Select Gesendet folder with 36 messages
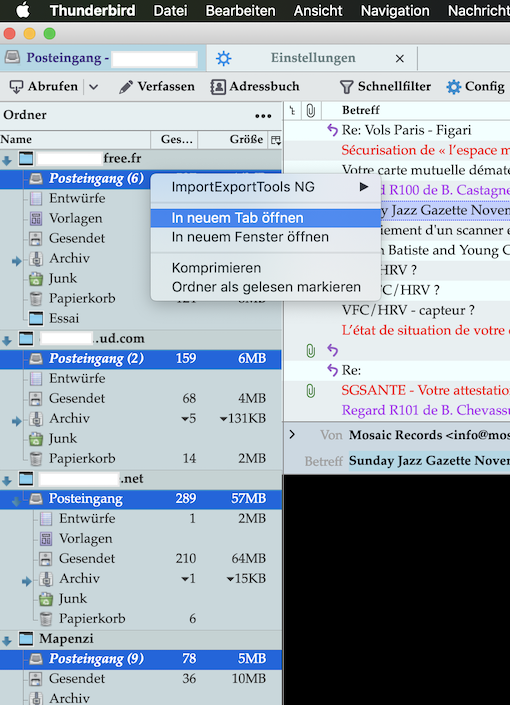This screenshot has height=705, width=510. (141, 679)
